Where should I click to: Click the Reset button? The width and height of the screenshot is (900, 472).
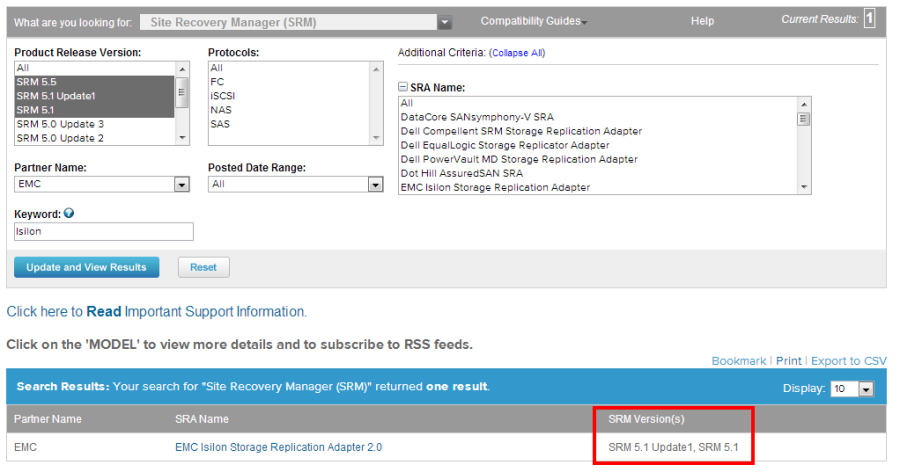203,267
